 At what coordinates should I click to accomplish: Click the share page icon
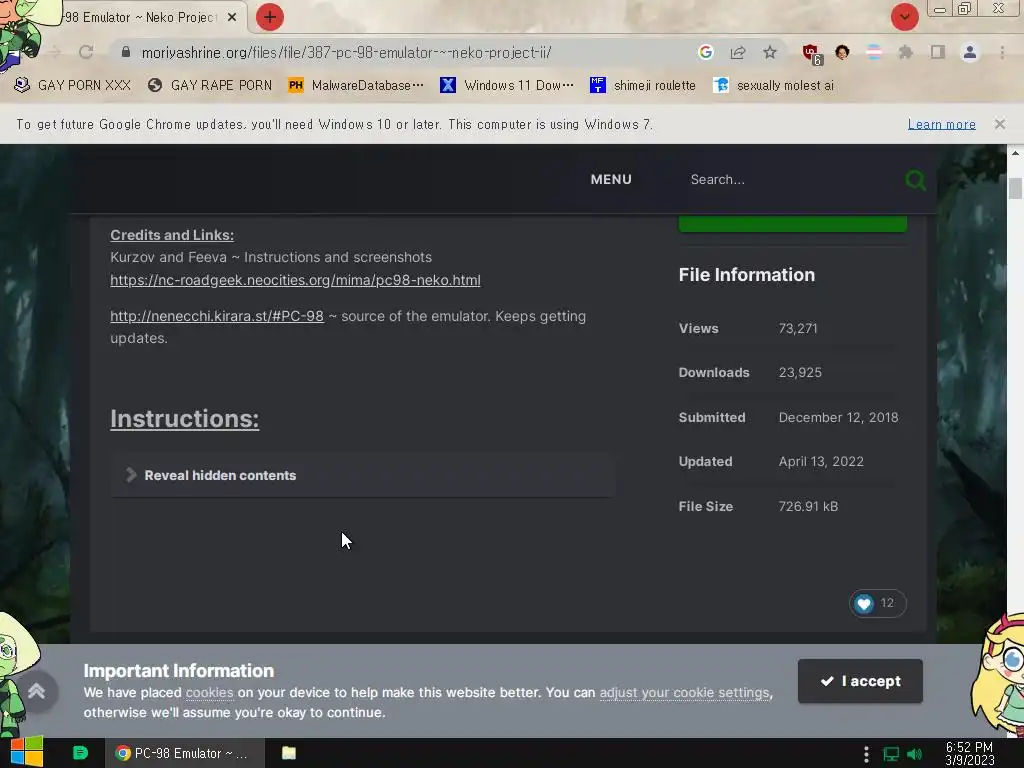738,52
